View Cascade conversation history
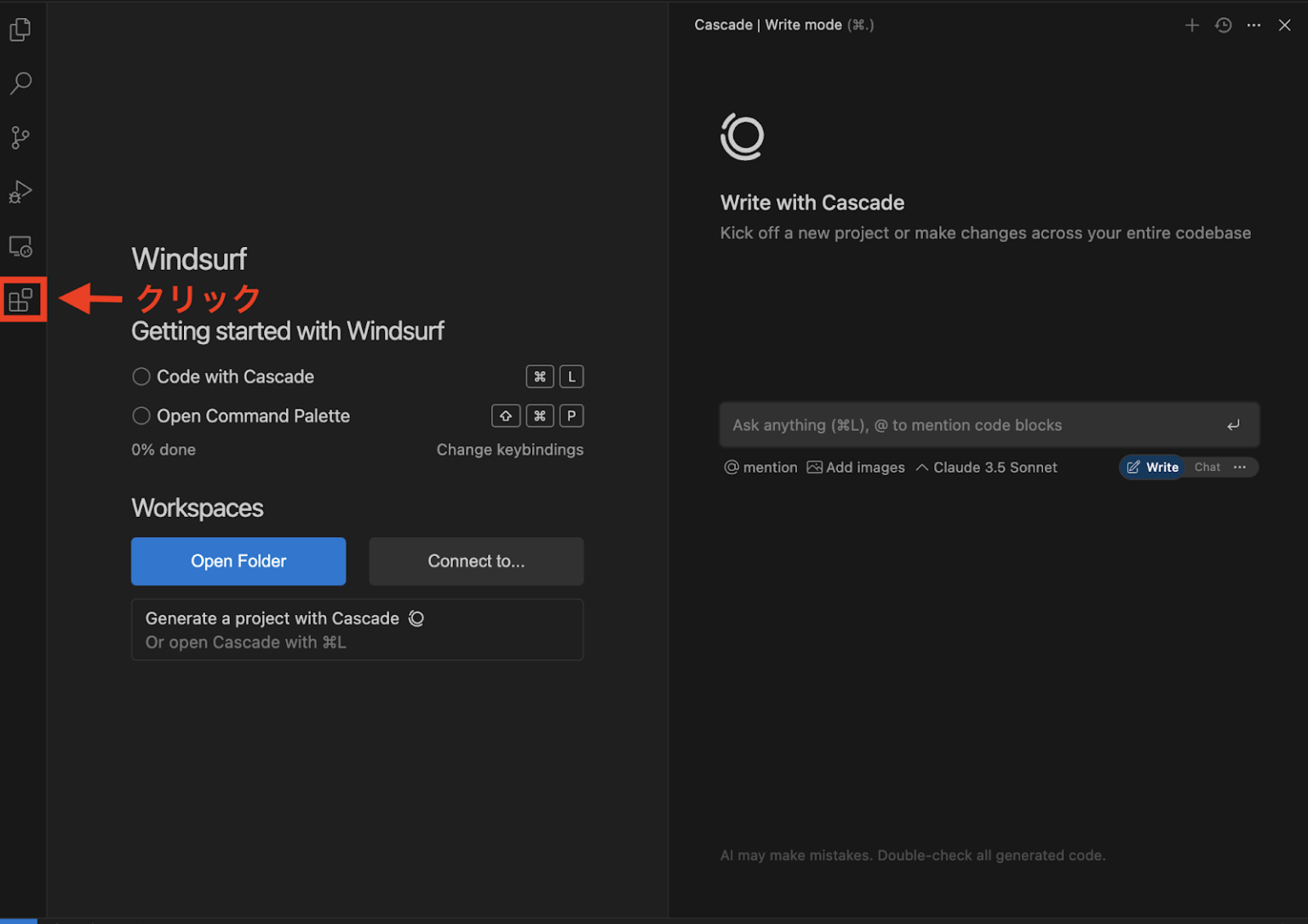 coord(1223,26)
